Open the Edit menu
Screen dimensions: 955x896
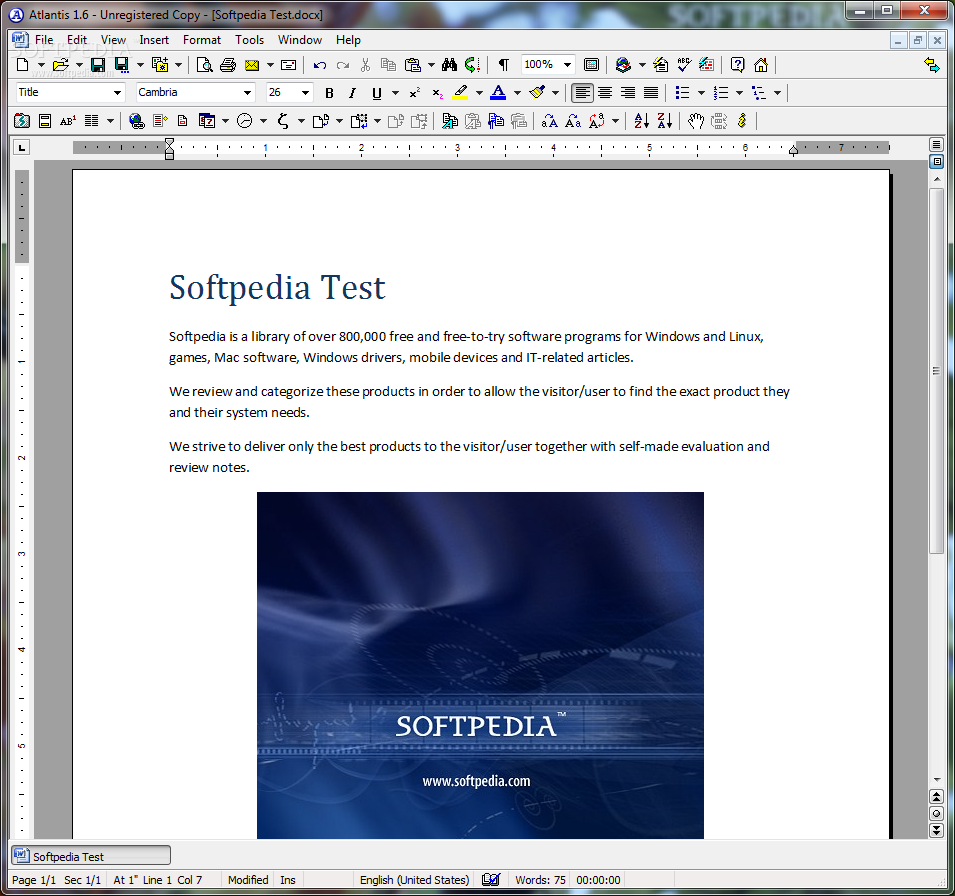77,40
